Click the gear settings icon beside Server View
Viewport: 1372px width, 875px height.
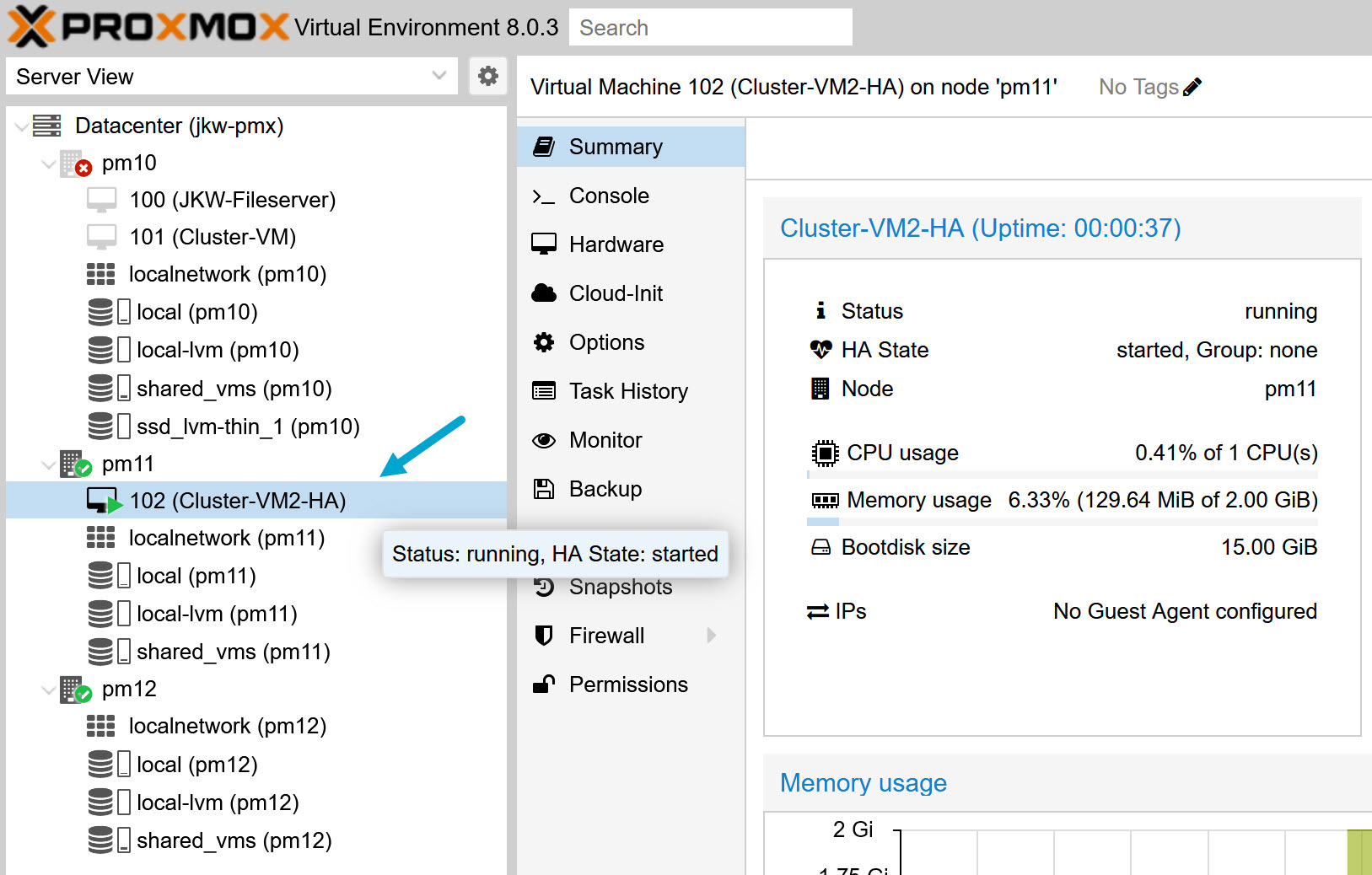pos(487,77)
